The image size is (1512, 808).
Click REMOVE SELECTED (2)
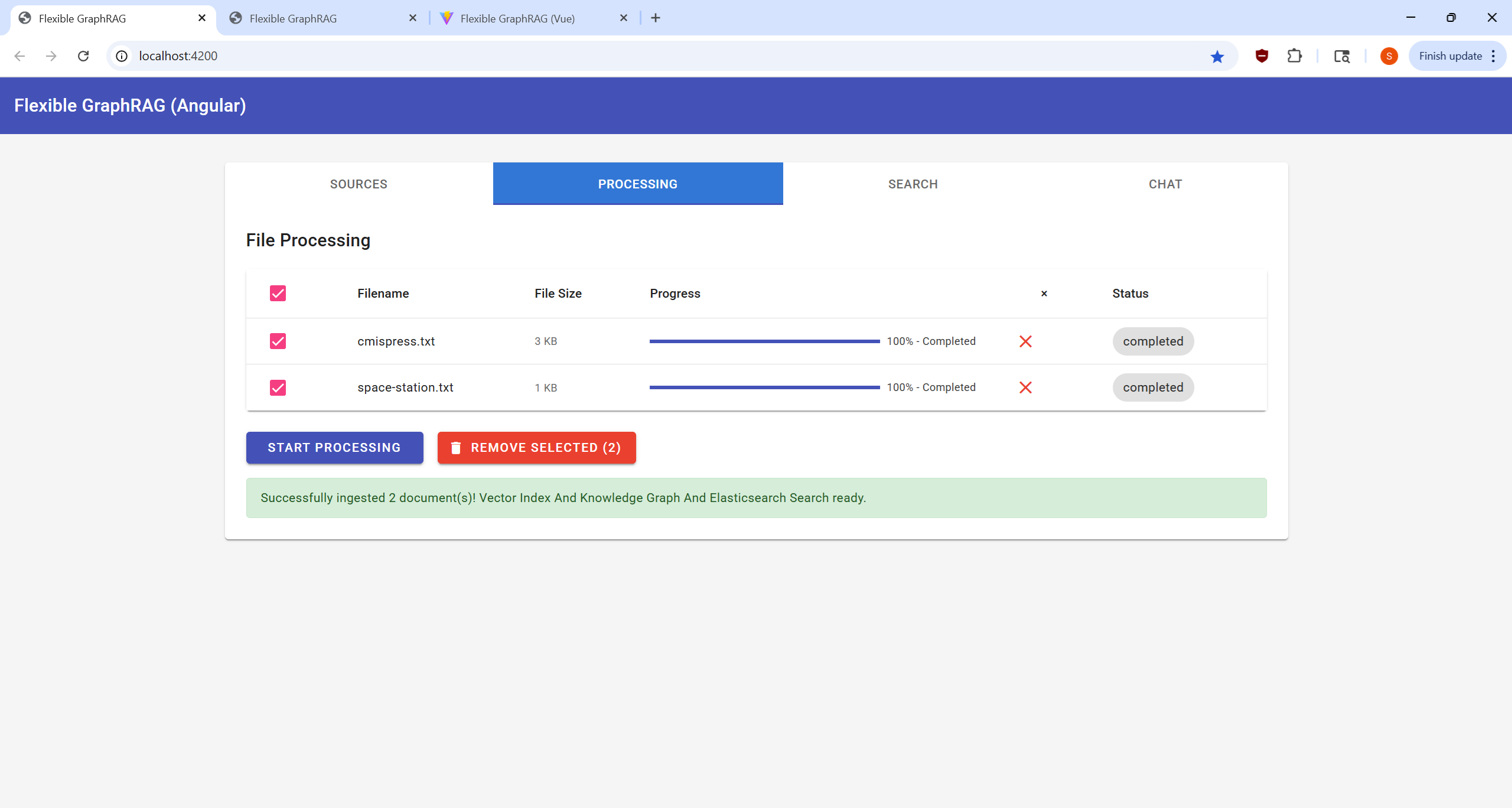click(x=536, y=448)
